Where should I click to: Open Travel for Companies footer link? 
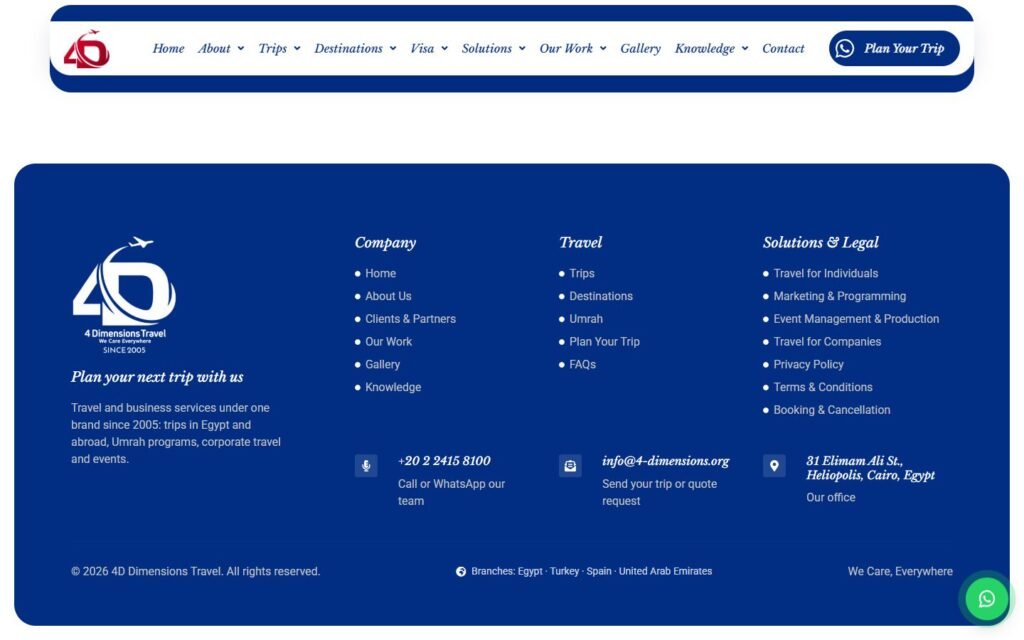[x=827, y=342]
